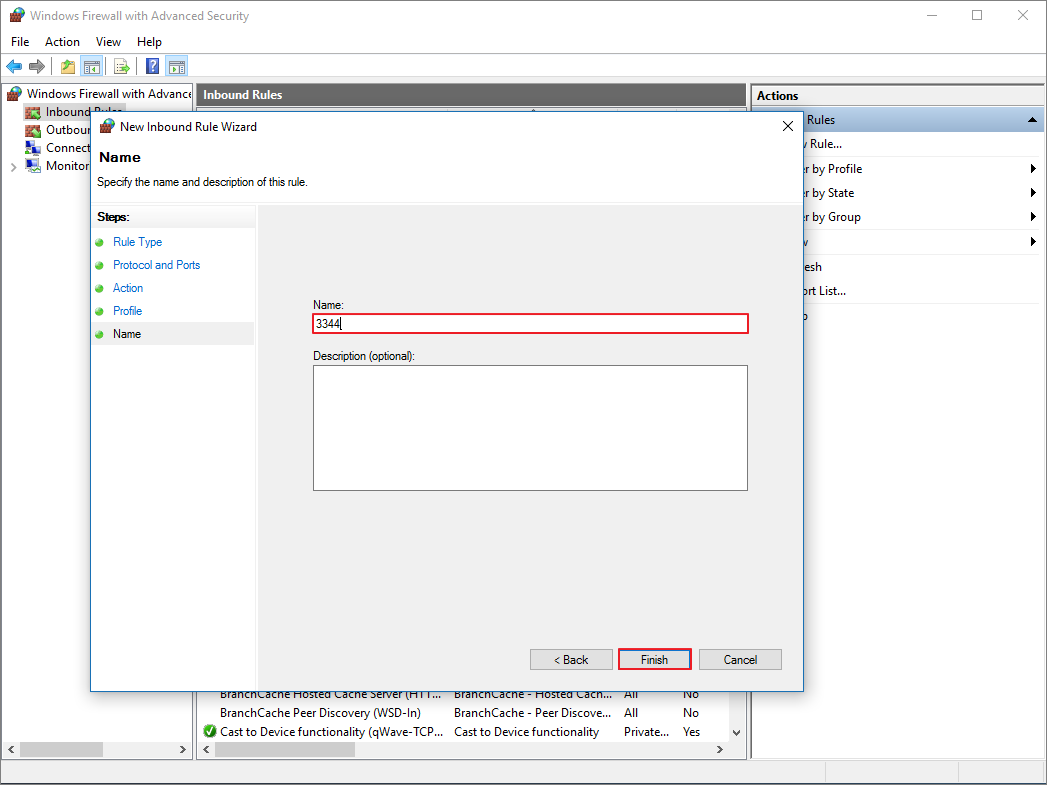Cancel the New Inbound Rule Wizard
This screenshot has height=785, width=1047.
pyautogui.click(x=740, y=660)
